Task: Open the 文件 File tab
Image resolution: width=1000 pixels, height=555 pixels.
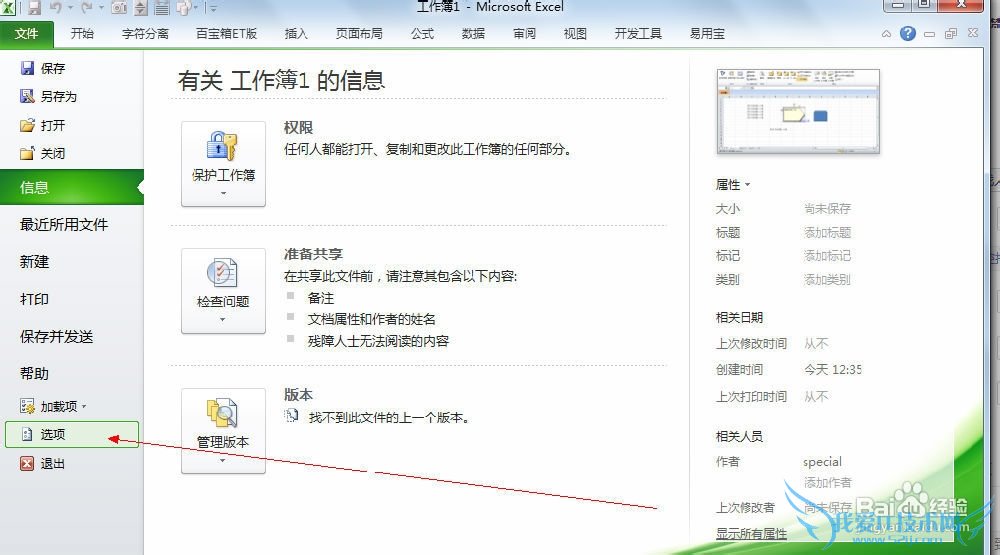Action: pos(26,34)
